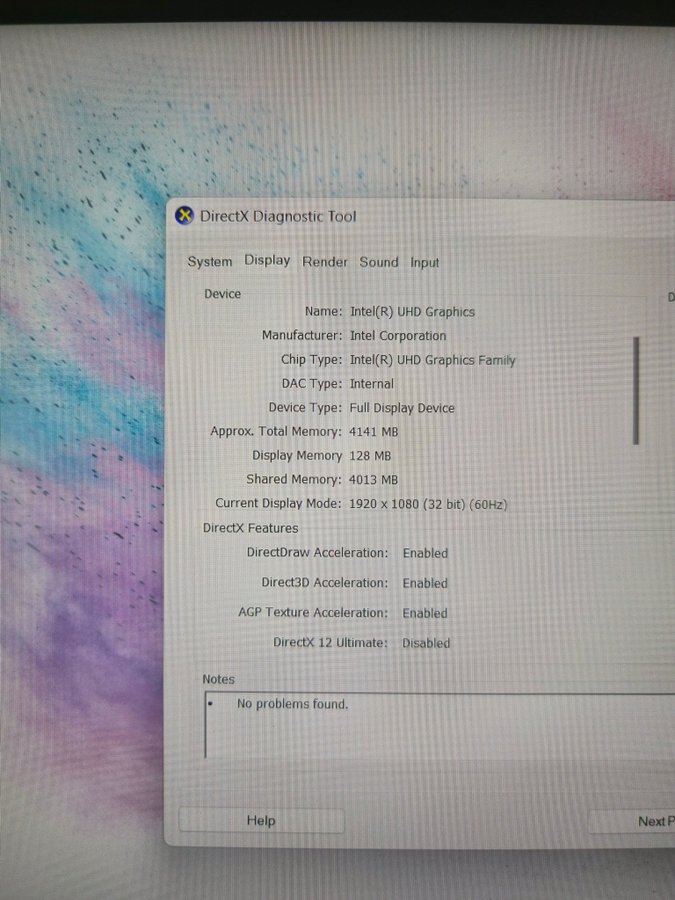Click the Device panel vertical scrollbar
675x900 pixels.
pos(636,390)
